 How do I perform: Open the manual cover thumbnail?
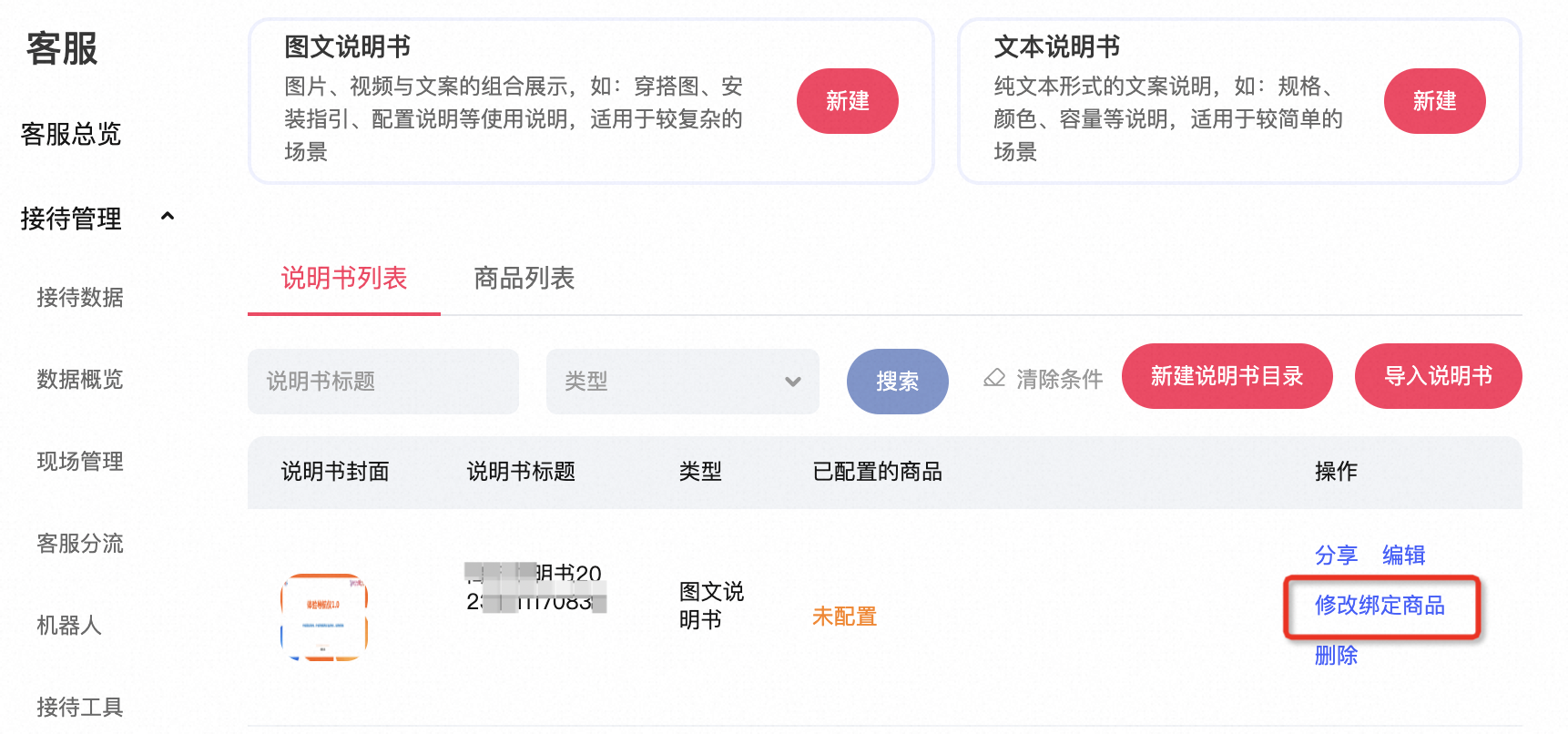pyautogui.click(x=324, y=617)
